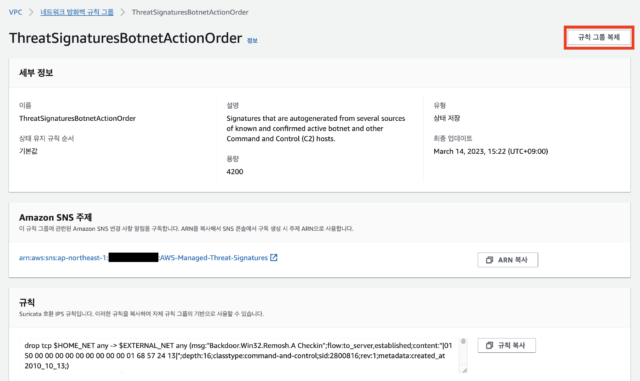Select the ThreatSignaturesBotnetActionOrder breadcrumb text
This screenshot has width=640, height=381.
pos(190,12)
